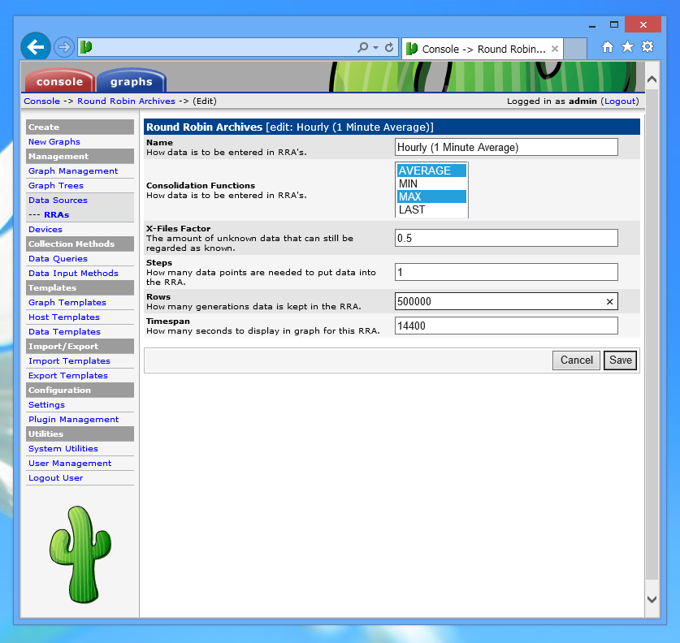Click the refresh icon in address bar
Viewport: 680px width, 643px height.
tap(389, 47)
